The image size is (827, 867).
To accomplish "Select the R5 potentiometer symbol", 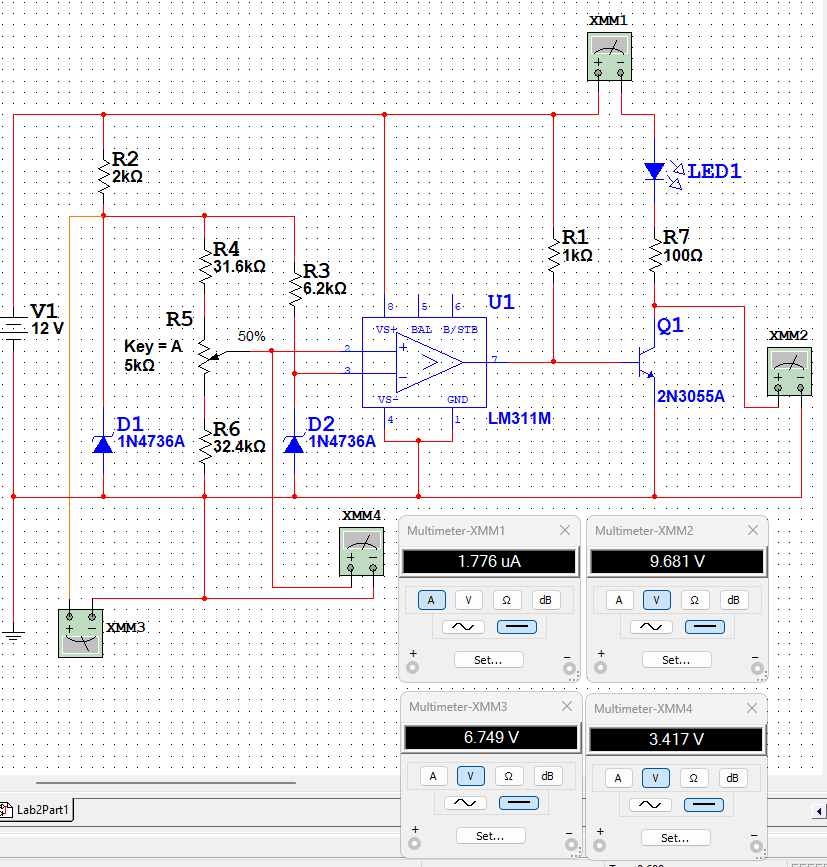I will 206,356.
